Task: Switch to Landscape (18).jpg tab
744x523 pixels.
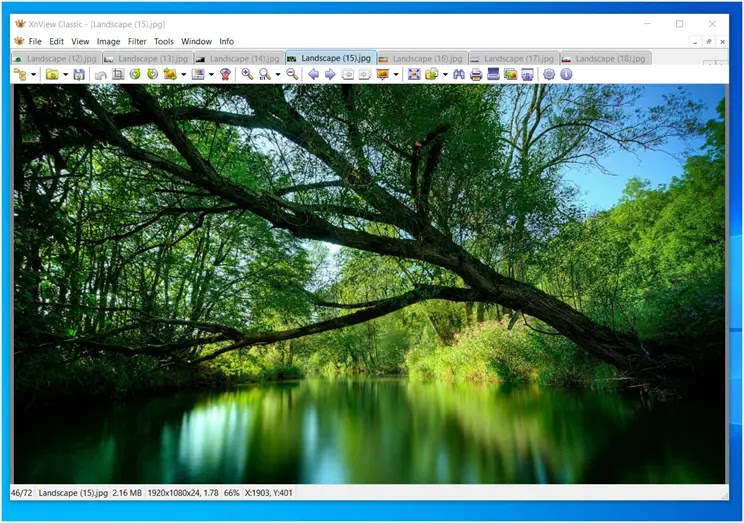Action: click(605, 59)
